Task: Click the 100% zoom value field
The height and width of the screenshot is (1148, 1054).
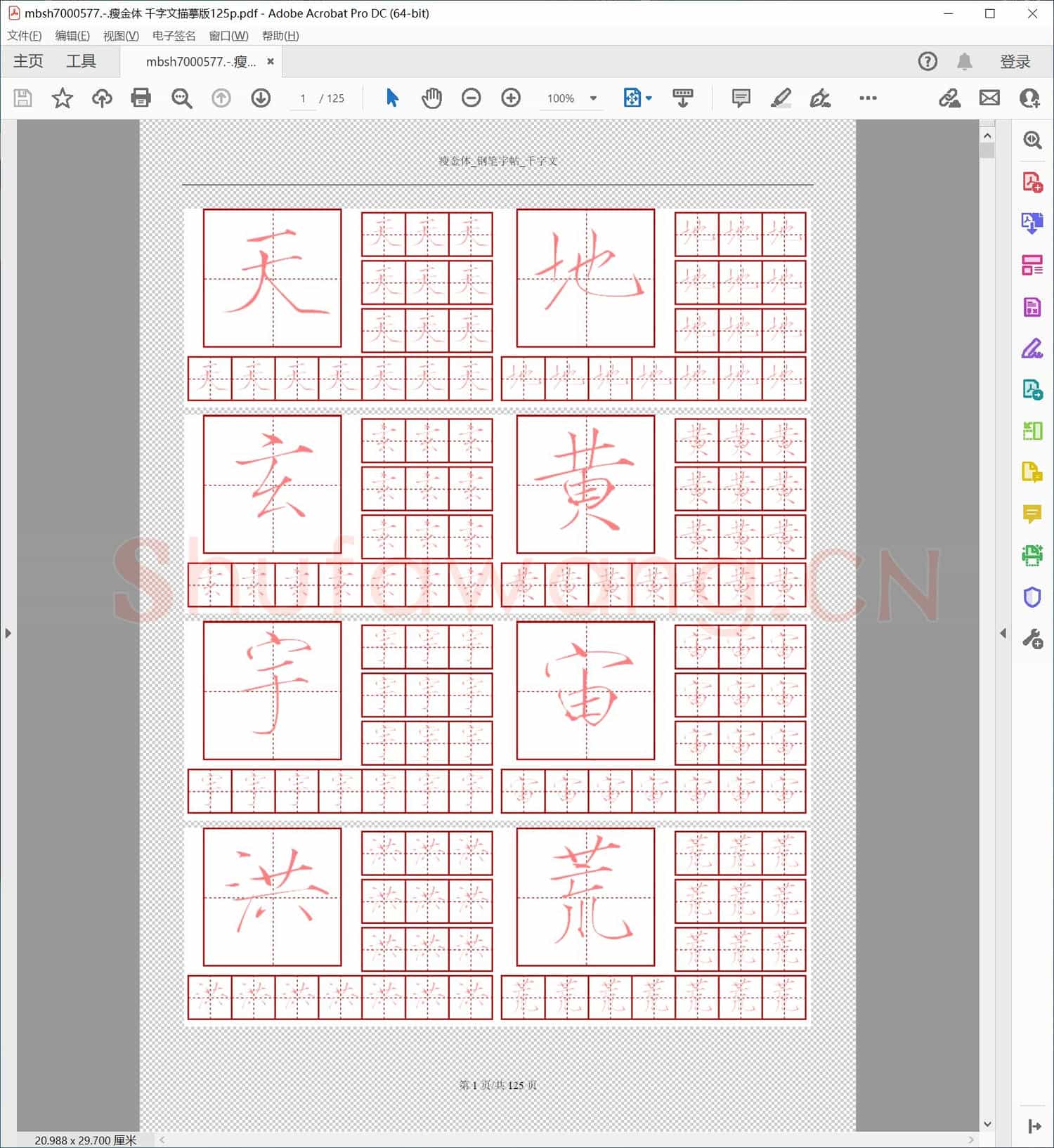Action: [x=561, y=98]
